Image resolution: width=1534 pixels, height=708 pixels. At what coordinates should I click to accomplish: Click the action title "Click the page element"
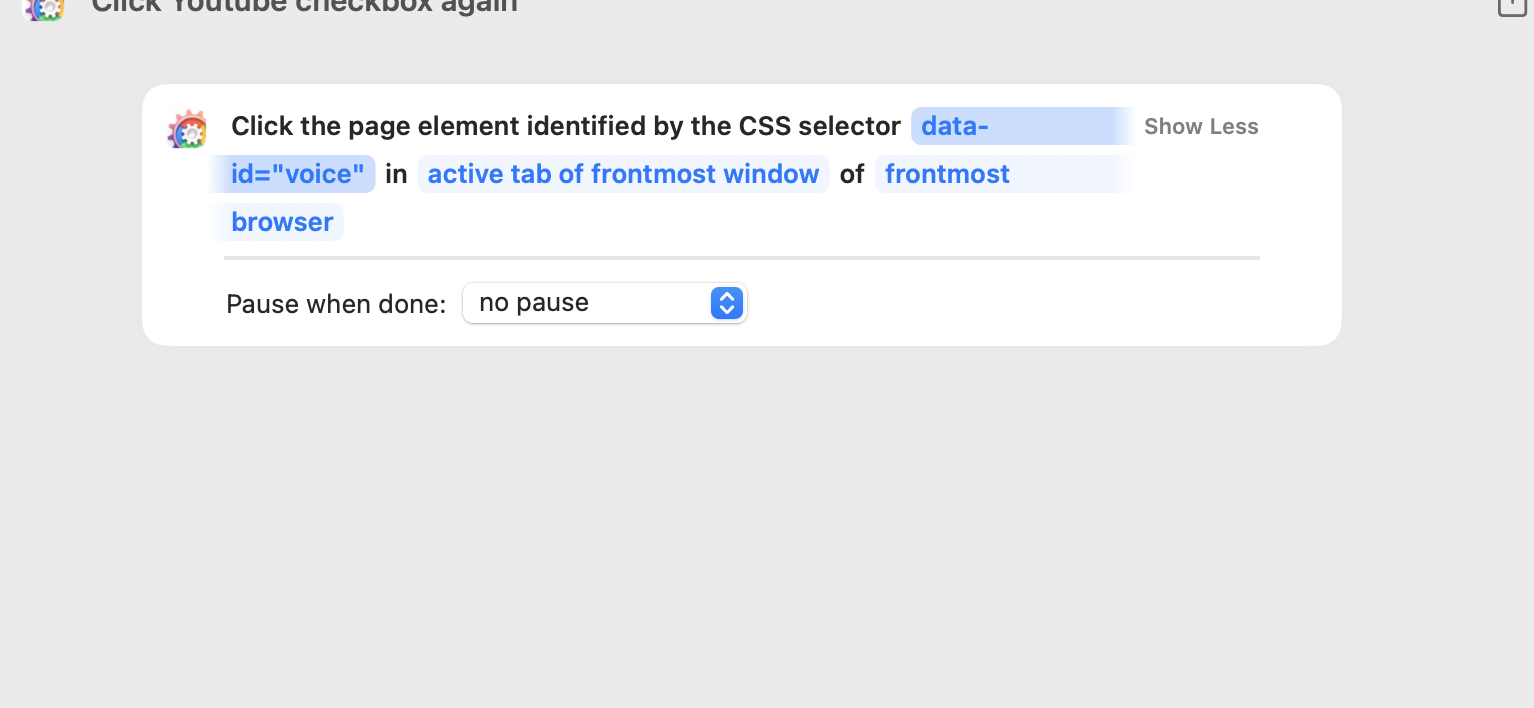click(565, 126)
